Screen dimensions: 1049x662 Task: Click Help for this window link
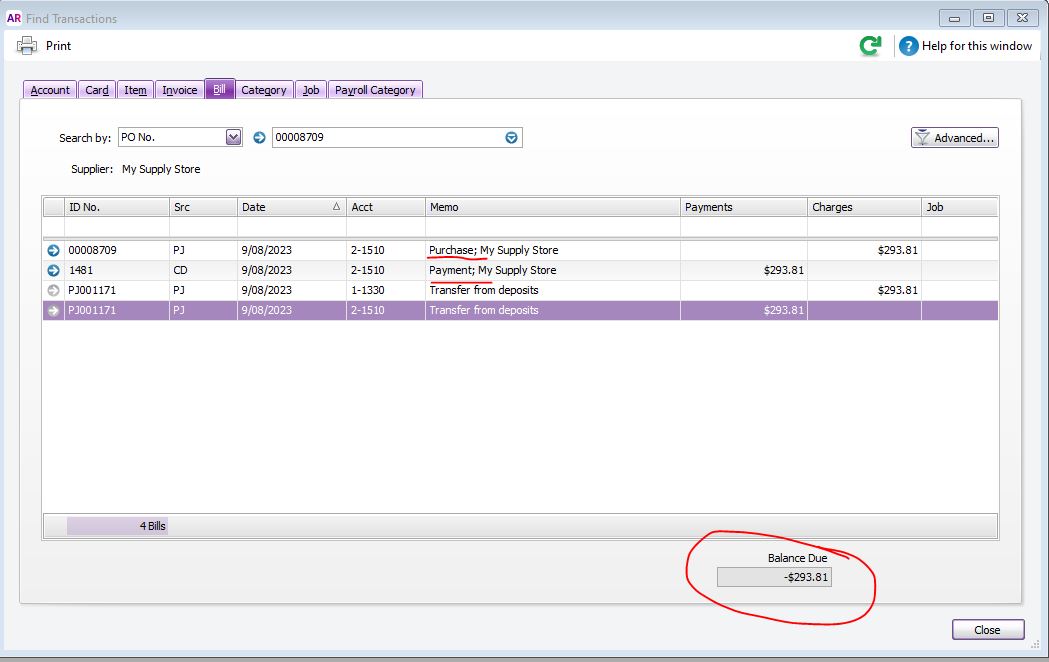coord(977,46)
